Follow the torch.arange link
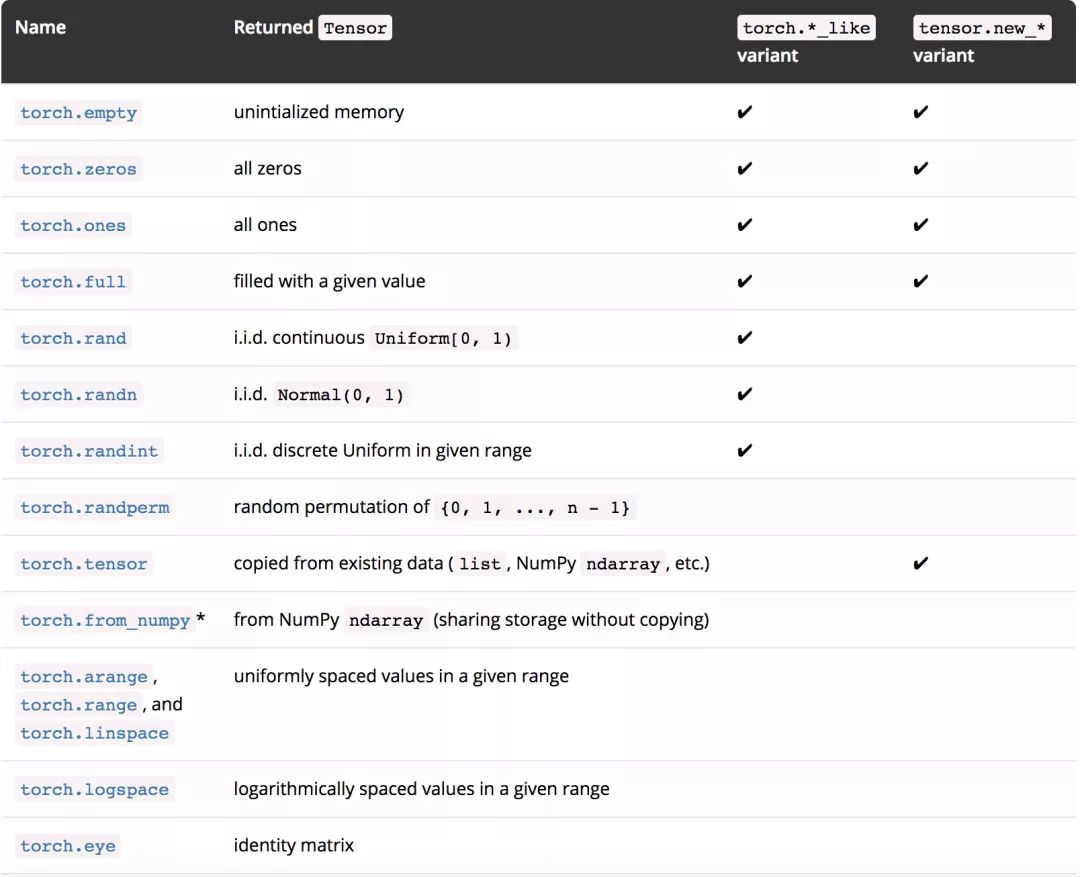 coord(84,677)
